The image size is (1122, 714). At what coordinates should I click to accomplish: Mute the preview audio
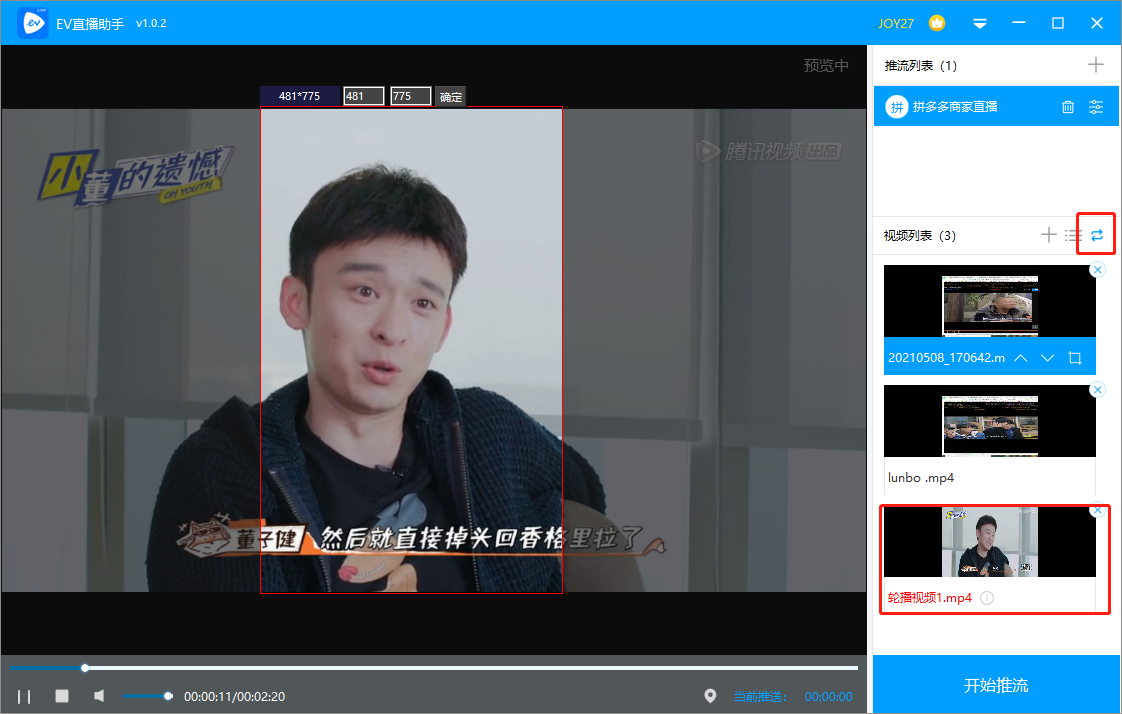point(99,696)
